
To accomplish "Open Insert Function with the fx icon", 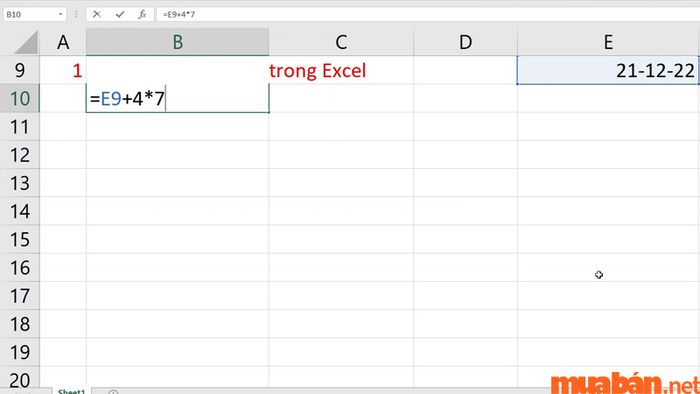I will (x=142, y=14).
